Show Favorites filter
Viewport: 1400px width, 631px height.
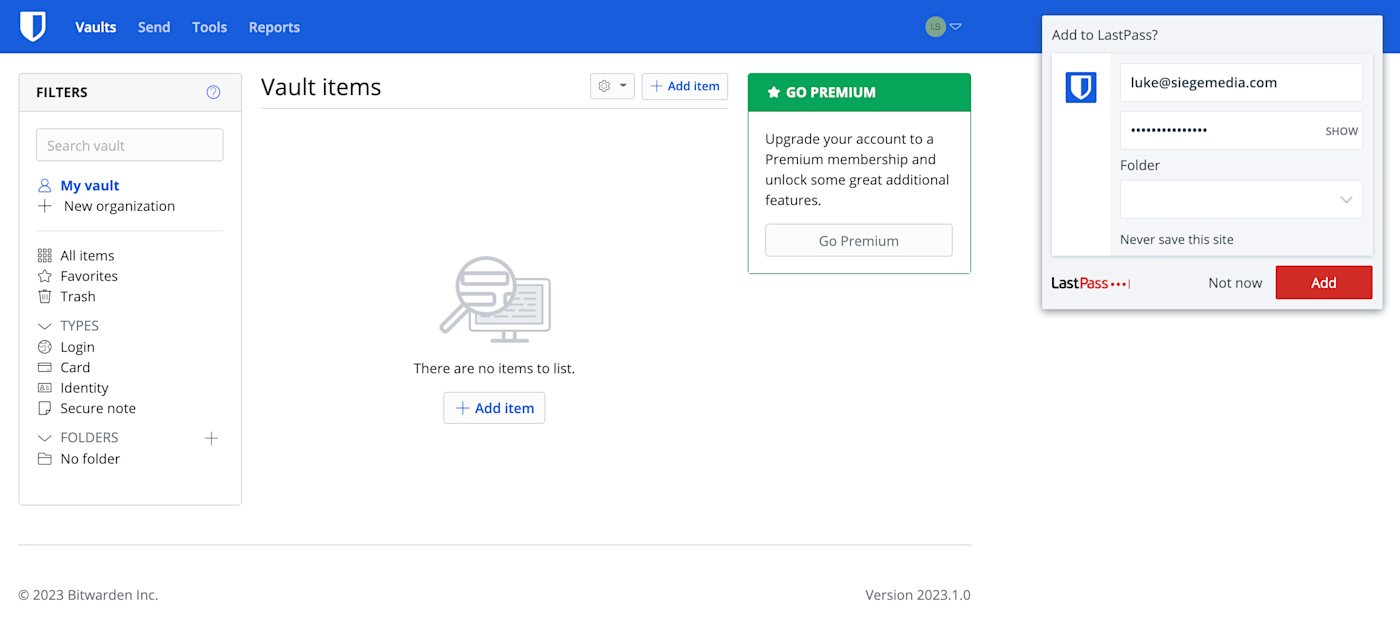[89, 276]
